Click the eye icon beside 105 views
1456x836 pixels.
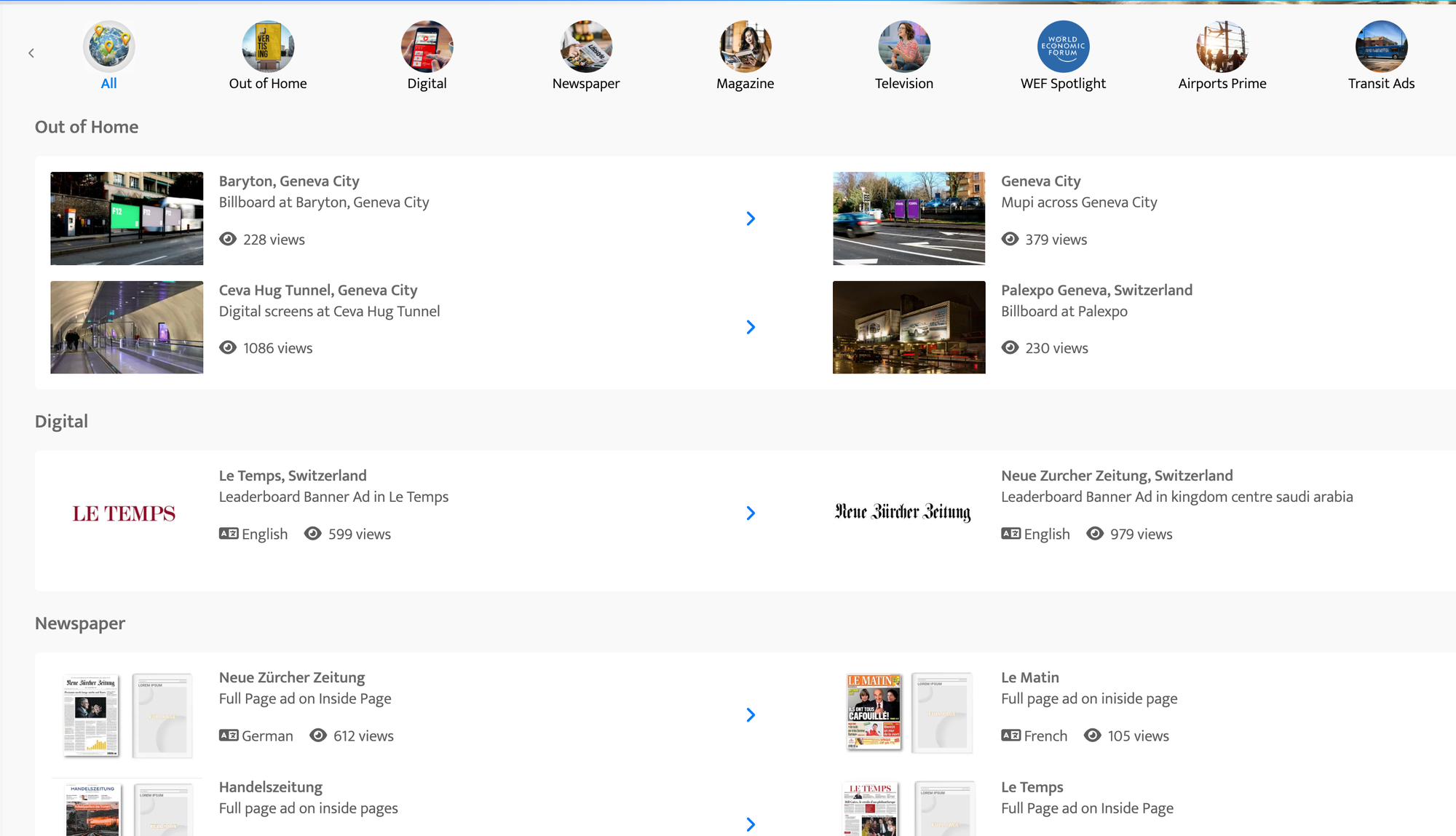1093,735
